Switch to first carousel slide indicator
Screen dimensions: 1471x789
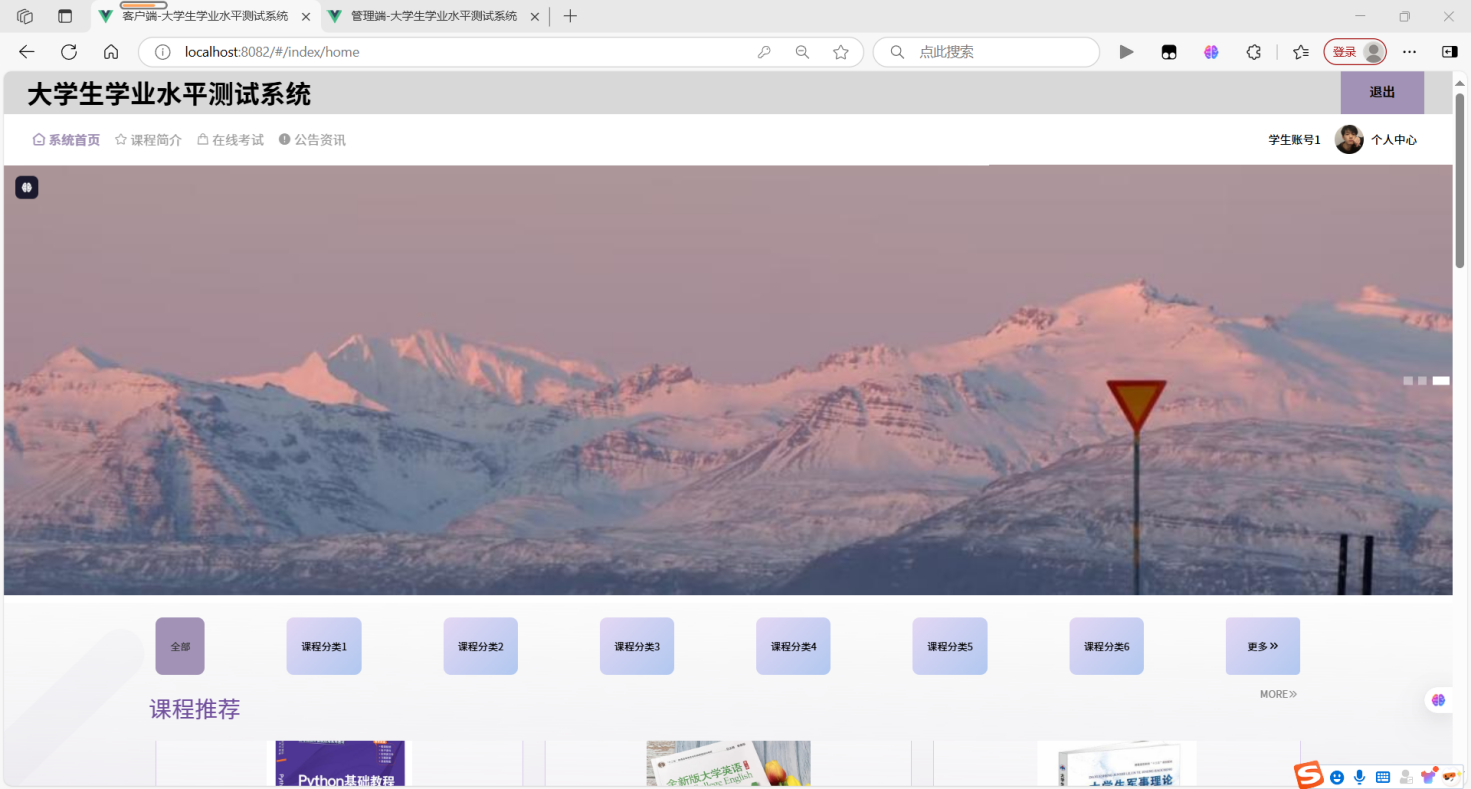tap(1408, 381)
